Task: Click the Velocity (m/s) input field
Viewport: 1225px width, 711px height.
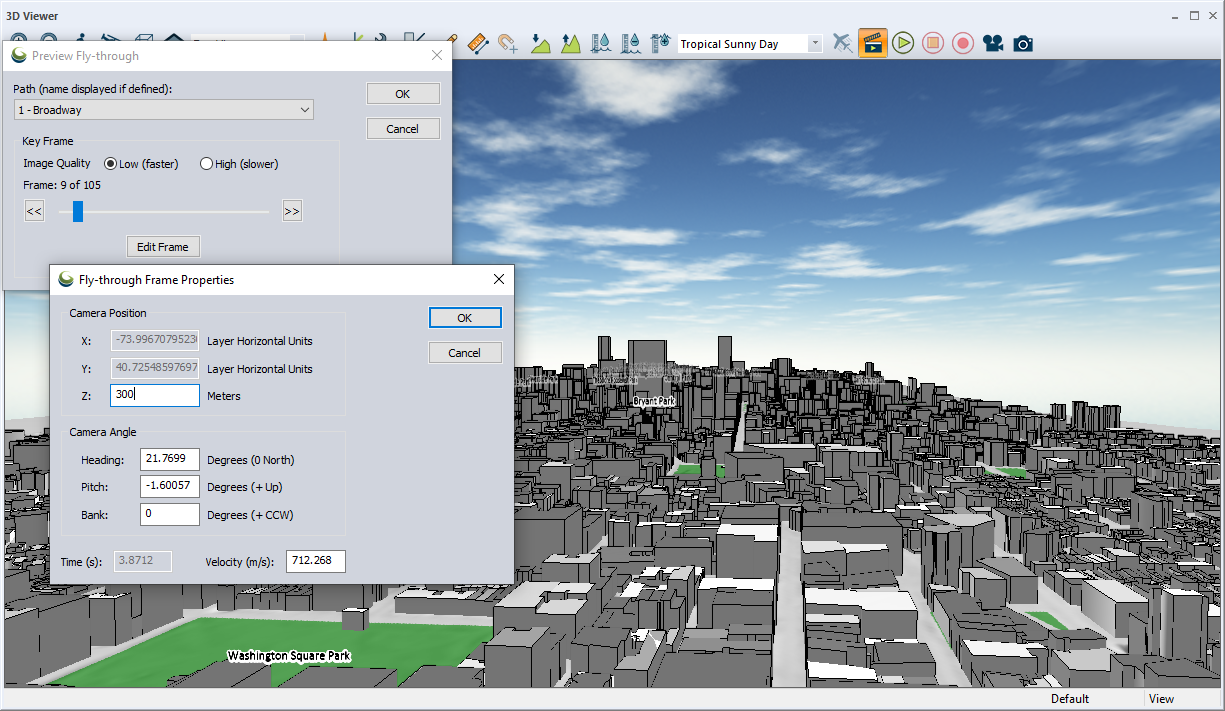Action: (316, 561)
